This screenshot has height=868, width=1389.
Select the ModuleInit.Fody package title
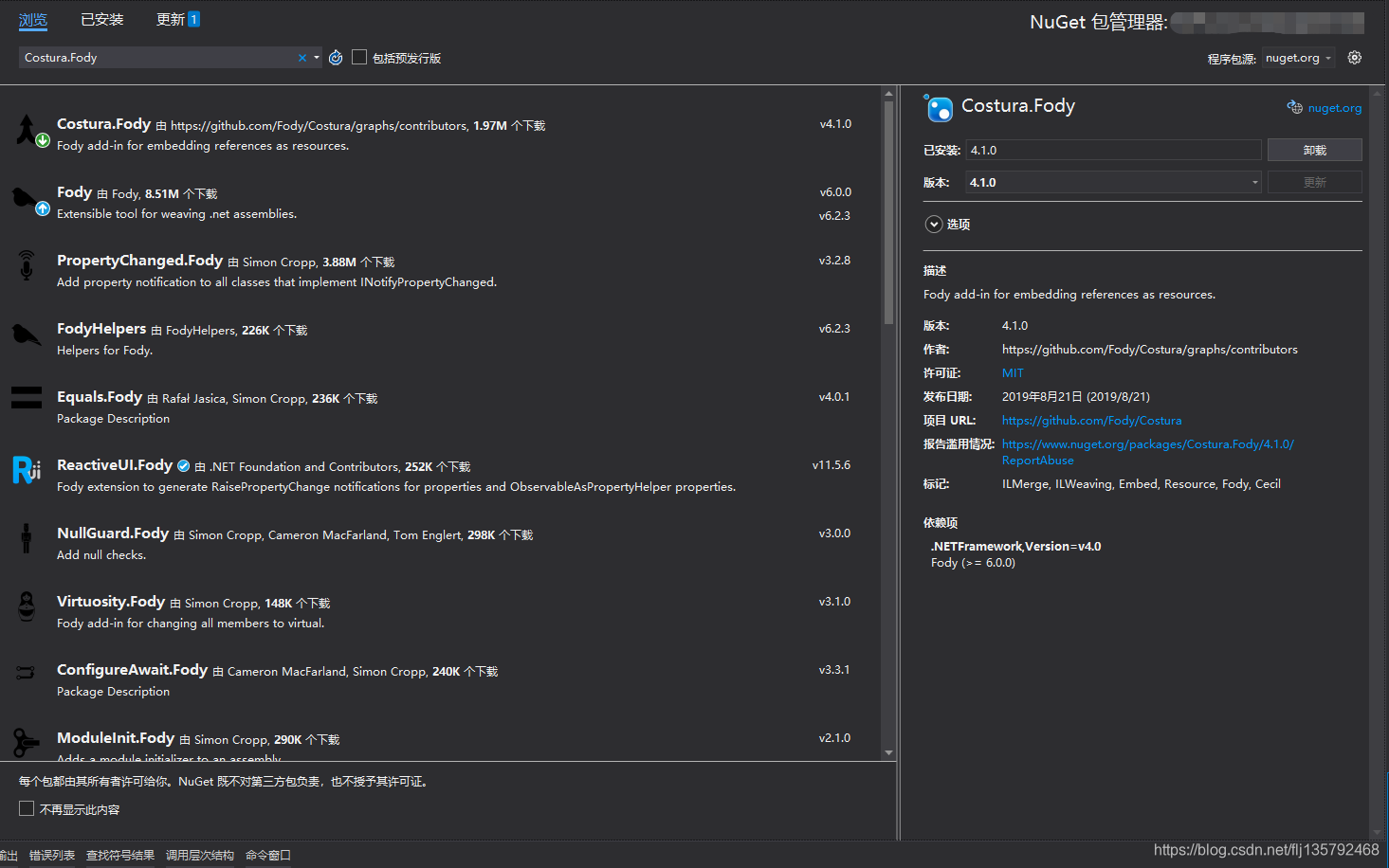[116, 737]
